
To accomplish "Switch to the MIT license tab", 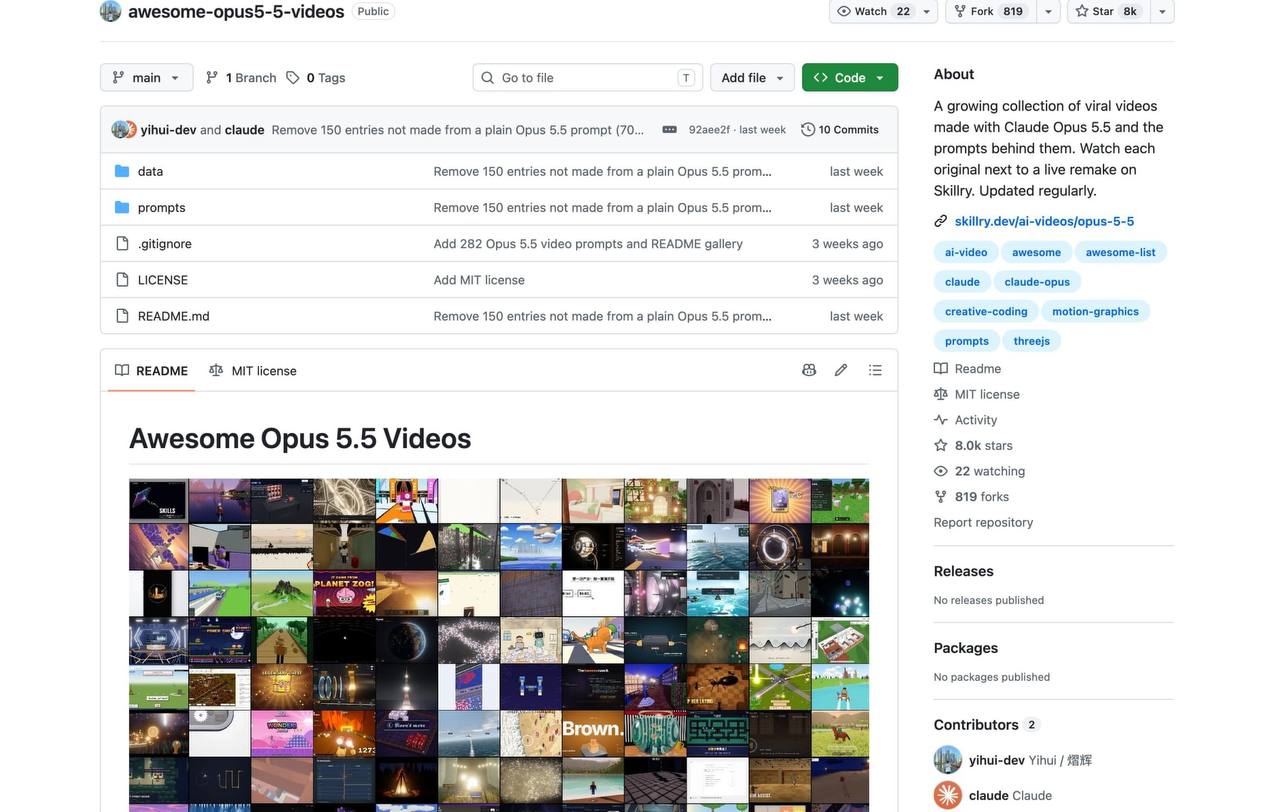I will coord(253,370).
